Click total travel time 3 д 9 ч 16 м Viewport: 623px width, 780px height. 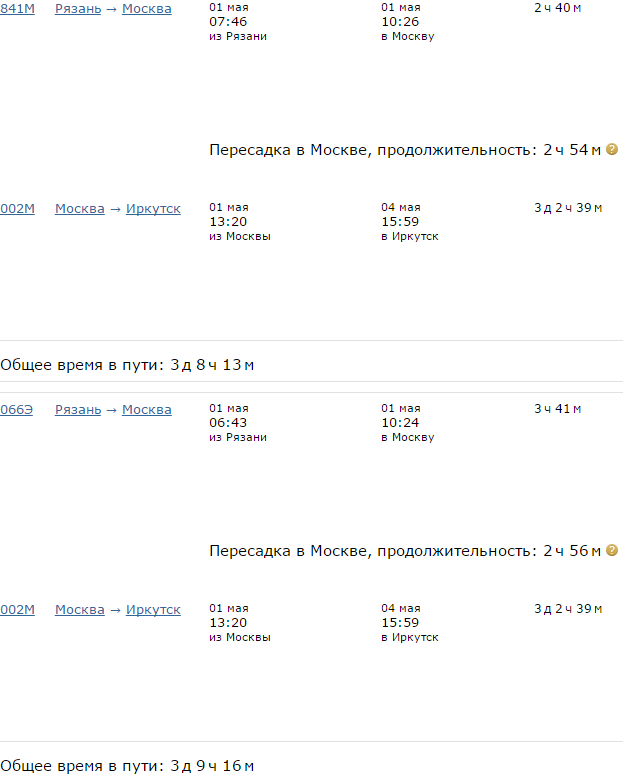212,766
